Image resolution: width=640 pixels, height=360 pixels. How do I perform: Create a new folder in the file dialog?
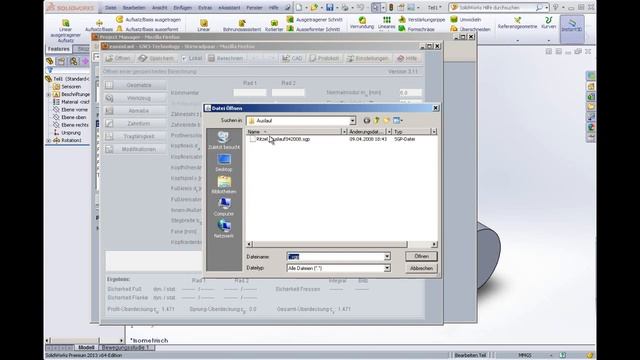coord(386,120)
